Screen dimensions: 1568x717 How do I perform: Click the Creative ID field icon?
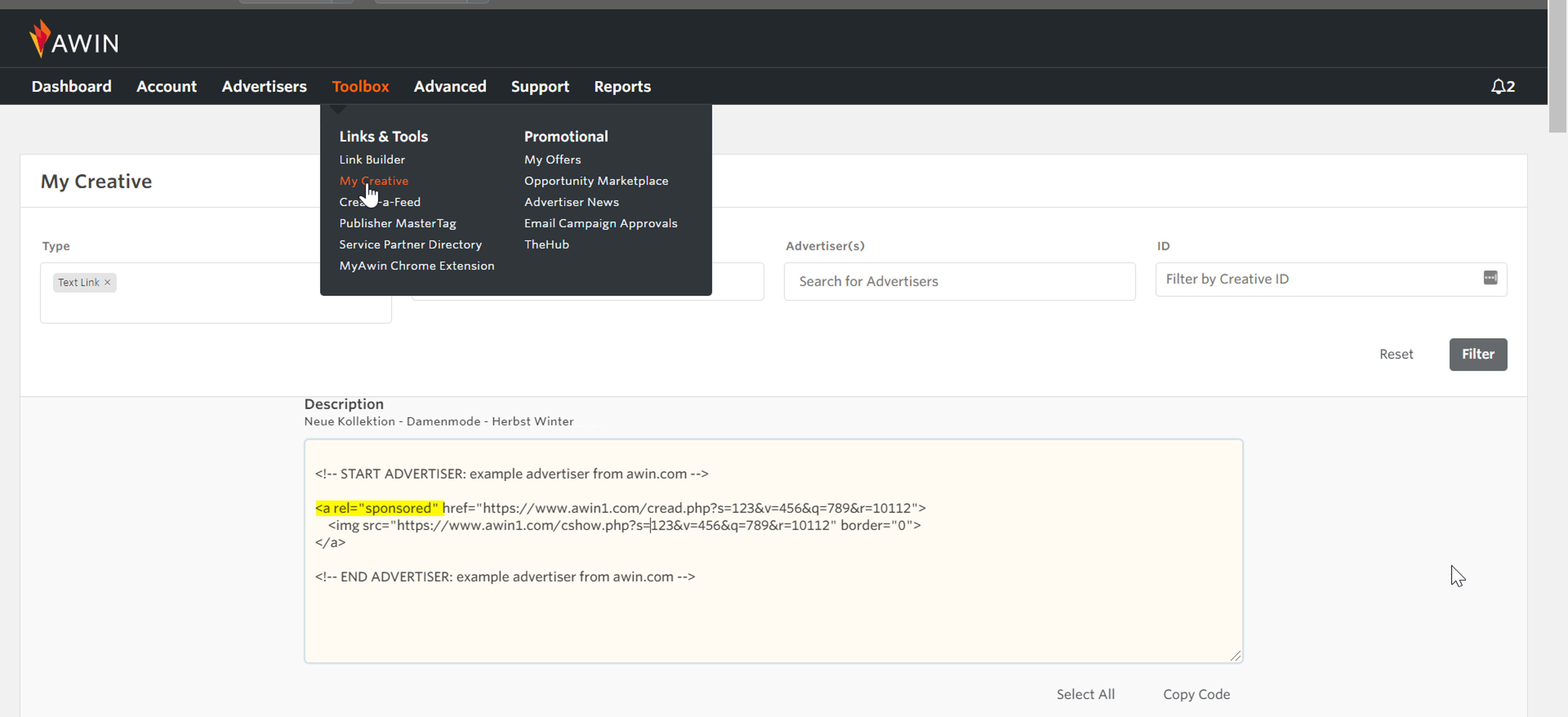[1490, 278]
